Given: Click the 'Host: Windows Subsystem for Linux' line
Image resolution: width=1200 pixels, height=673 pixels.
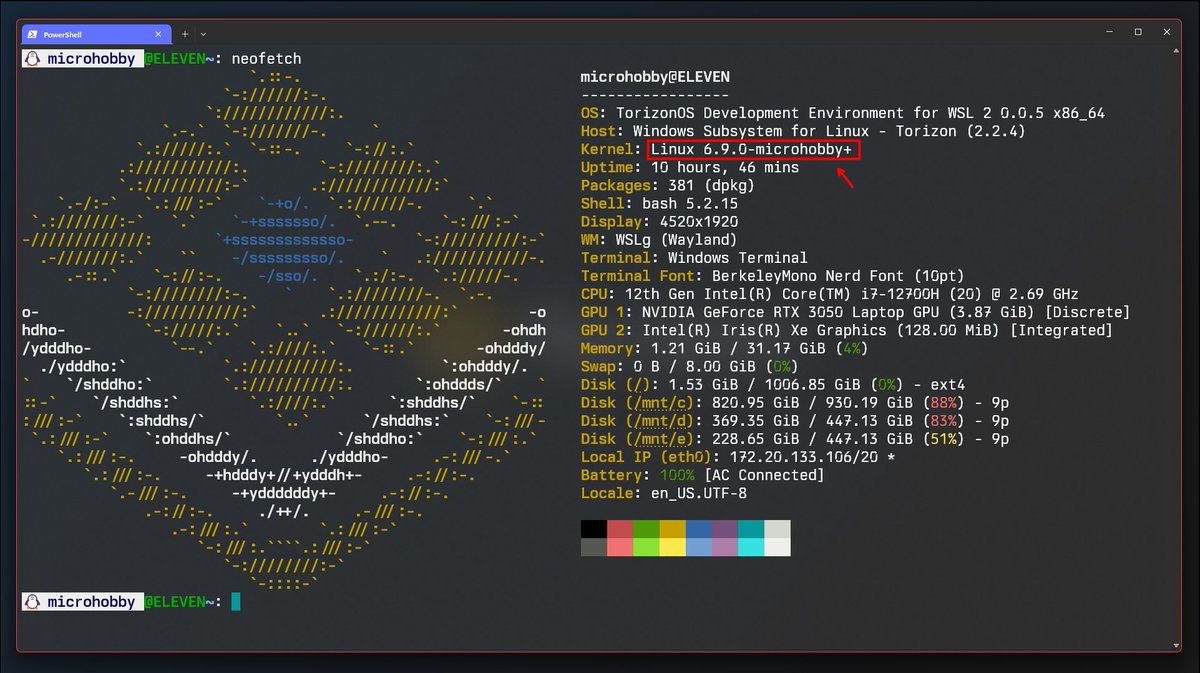Looking at the screenshot, I should pyautogui.click(x=803, y=132).
